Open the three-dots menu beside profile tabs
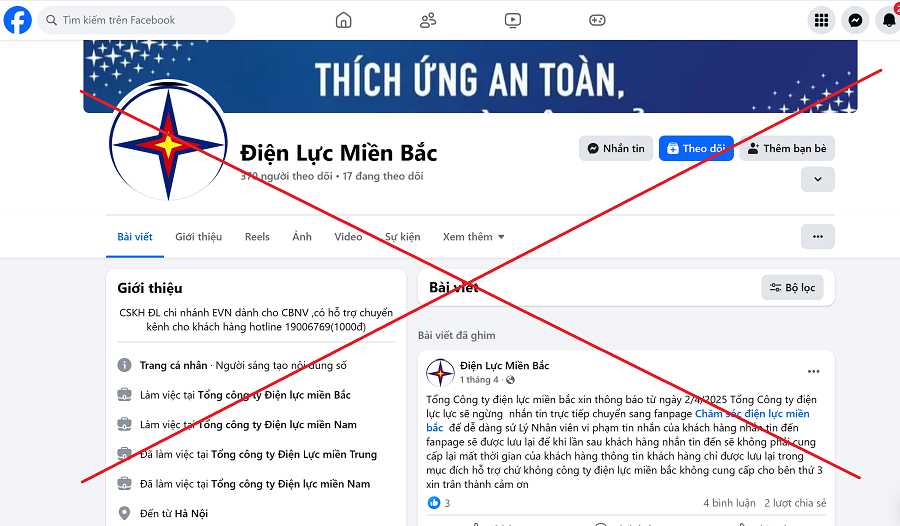The width and height of the screenshot is (900, 526). 818,237
